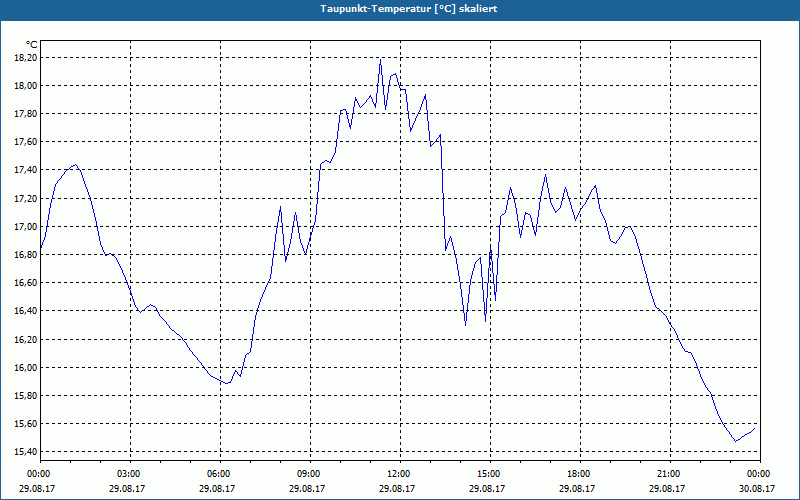The height and width of the screenshot is (500, 800).
Task: Click the x-axis time label '12:00'
Action: click(x=400, y=474)
